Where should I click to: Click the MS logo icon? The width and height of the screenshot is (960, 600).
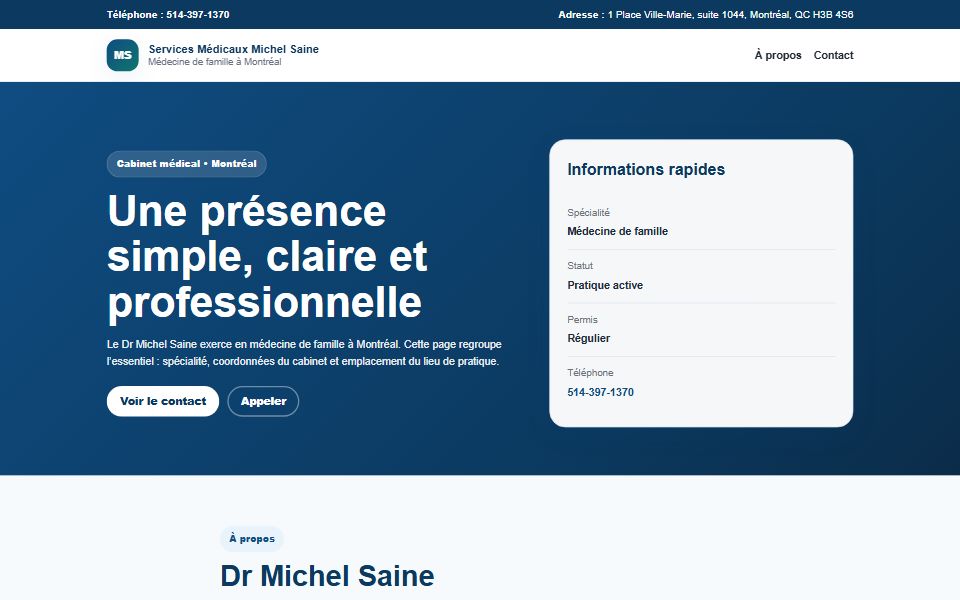point(122,55)
